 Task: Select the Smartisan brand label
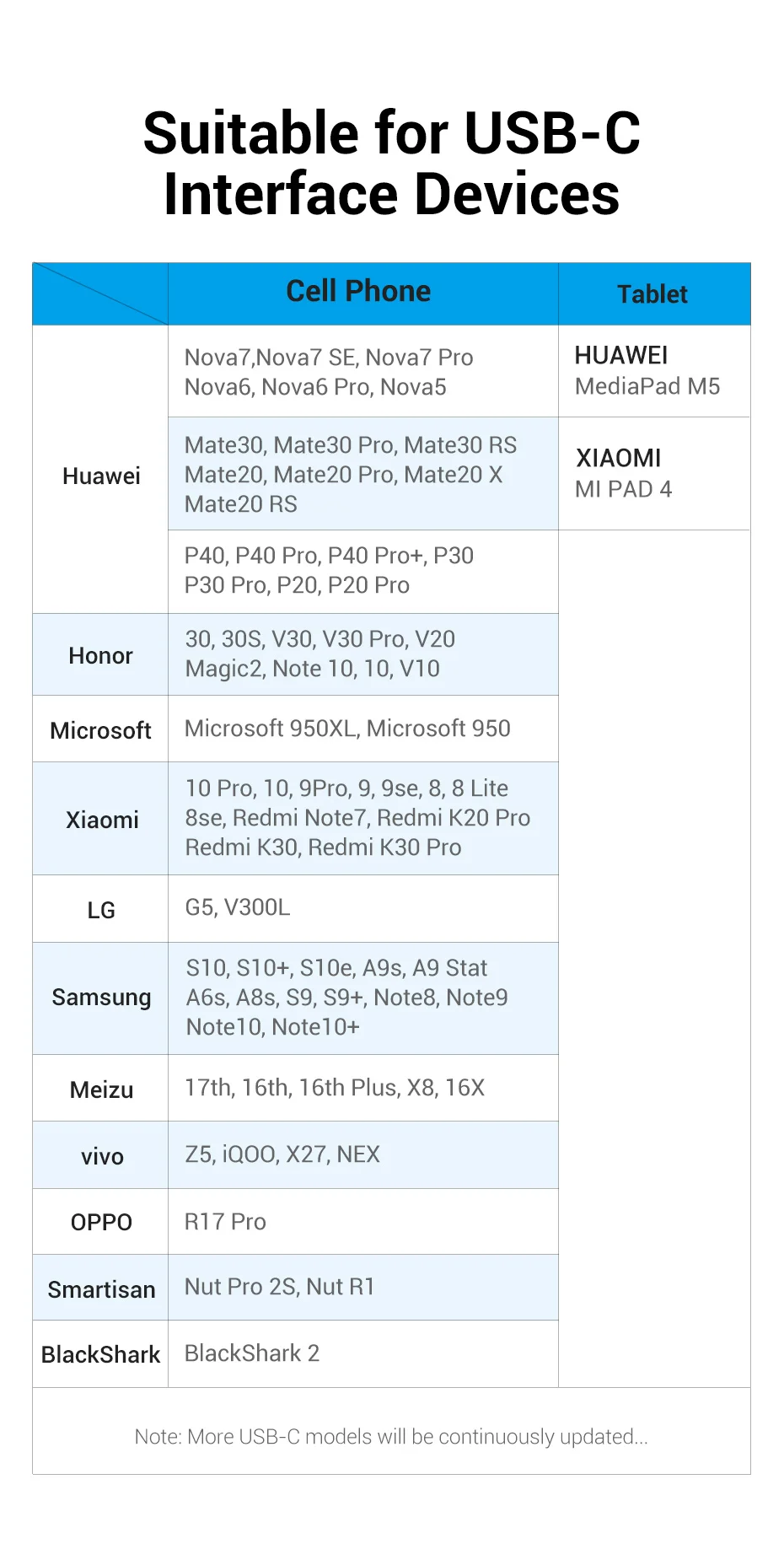click(x=101, y=1289)
